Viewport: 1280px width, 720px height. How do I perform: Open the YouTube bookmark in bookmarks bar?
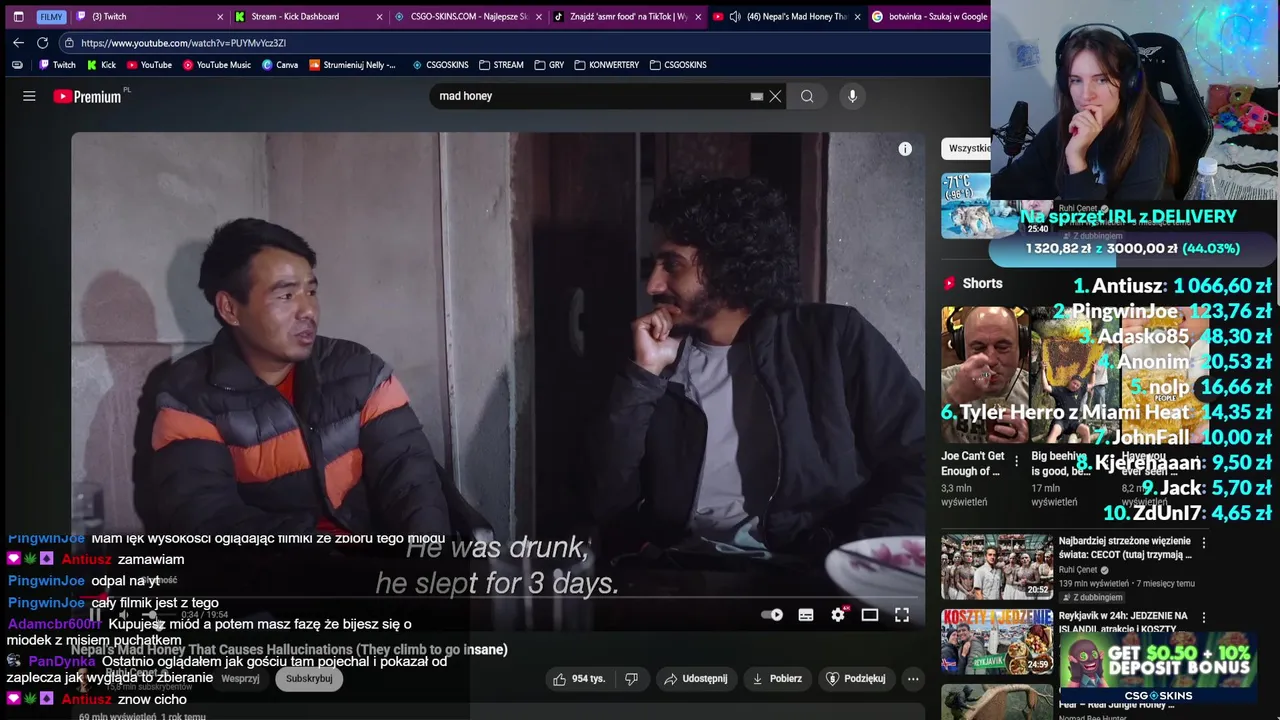148,65
